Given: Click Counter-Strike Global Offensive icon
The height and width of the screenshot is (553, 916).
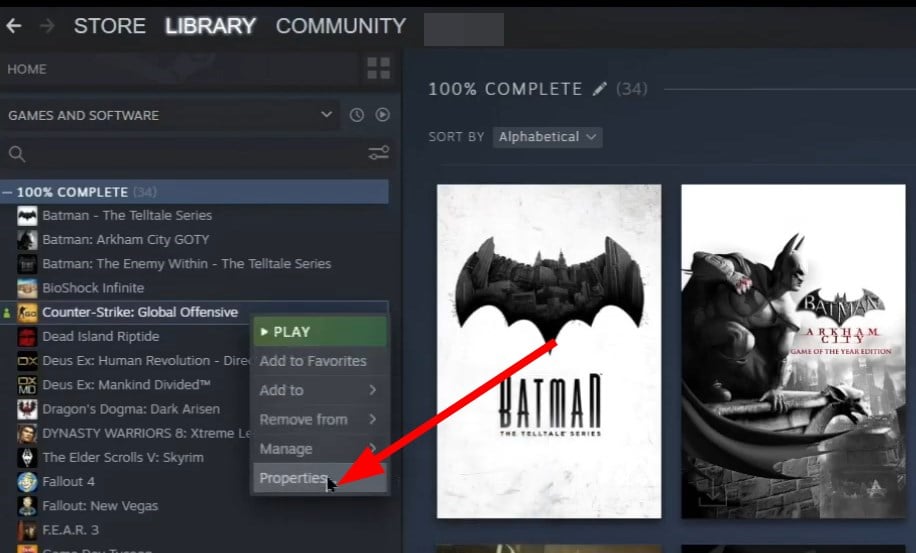Looking at the screenshot, I should [x=27, y=312].
